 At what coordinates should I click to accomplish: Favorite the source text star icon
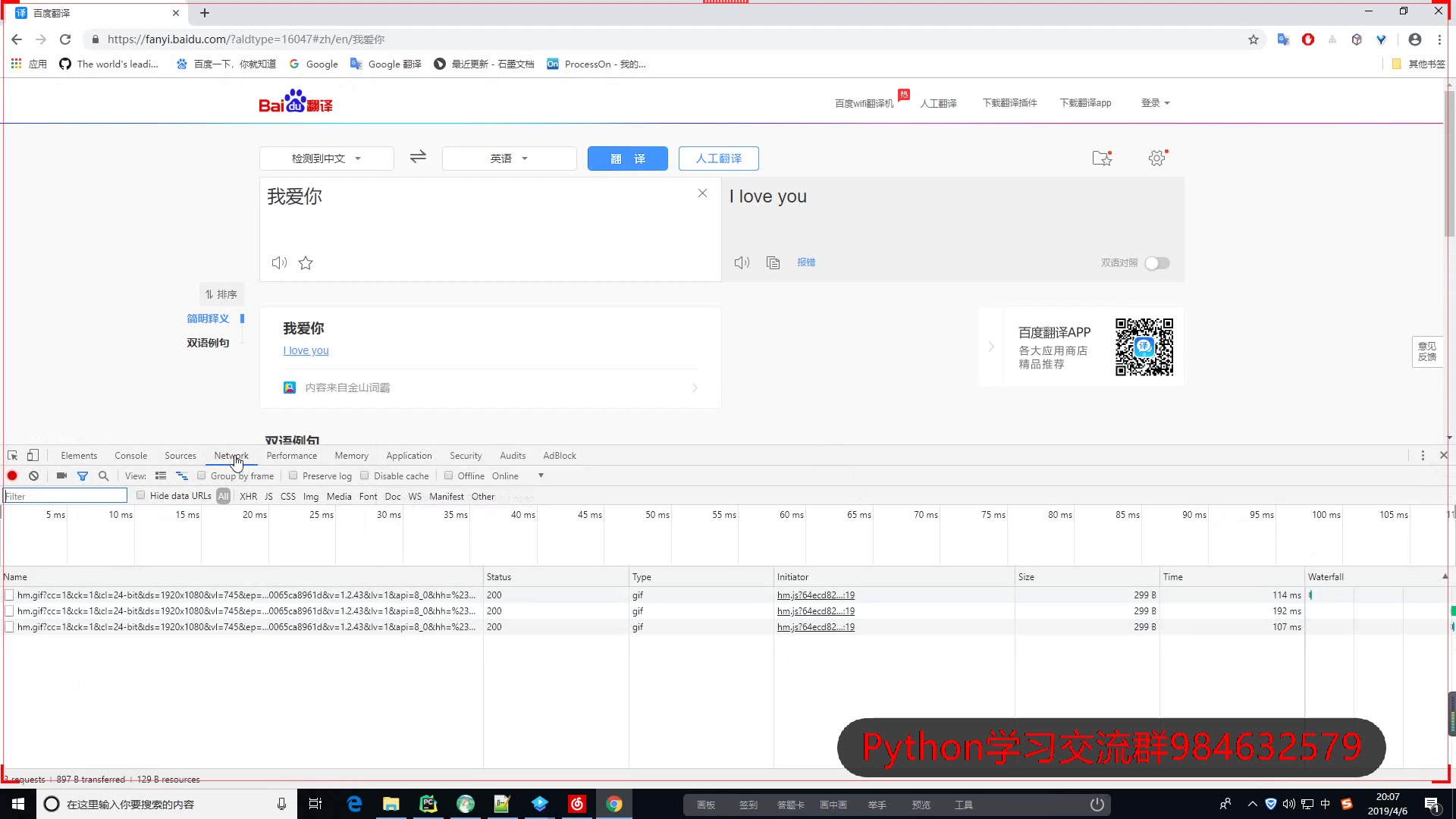[306, 262]
